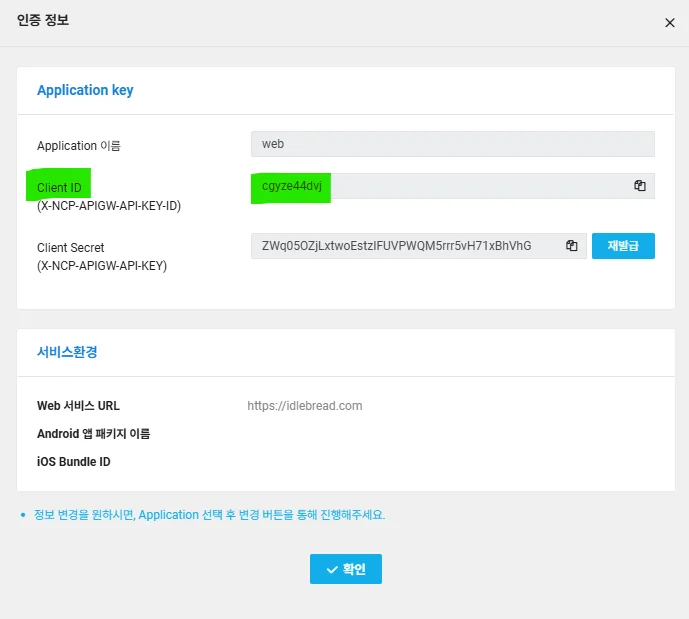Confirm with the 확인 button
The width and height of the screenshot is (689, 619).
[x=346, y=569]
